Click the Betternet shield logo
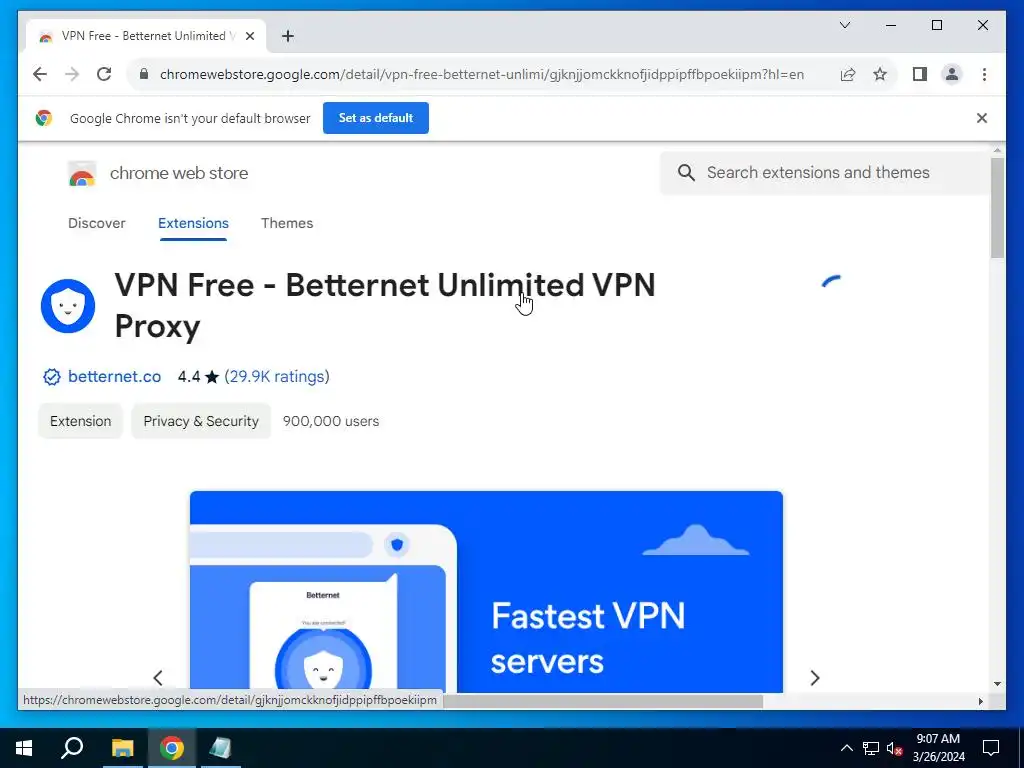 [x=68, y=306]
